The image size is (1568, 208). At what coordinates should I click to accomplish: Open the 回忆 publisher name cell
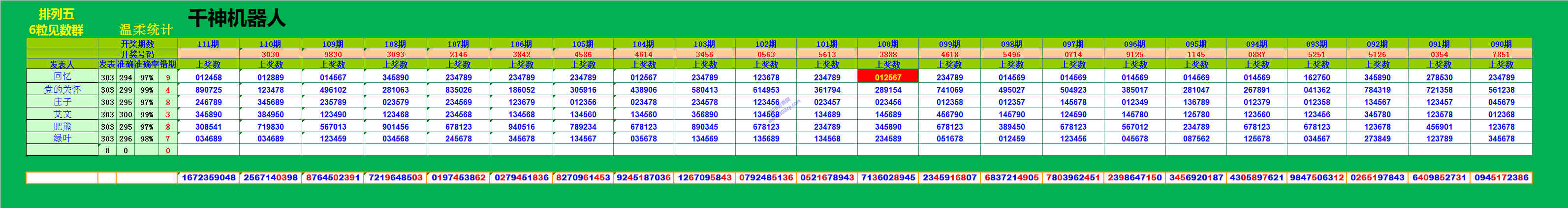[62, 77]
